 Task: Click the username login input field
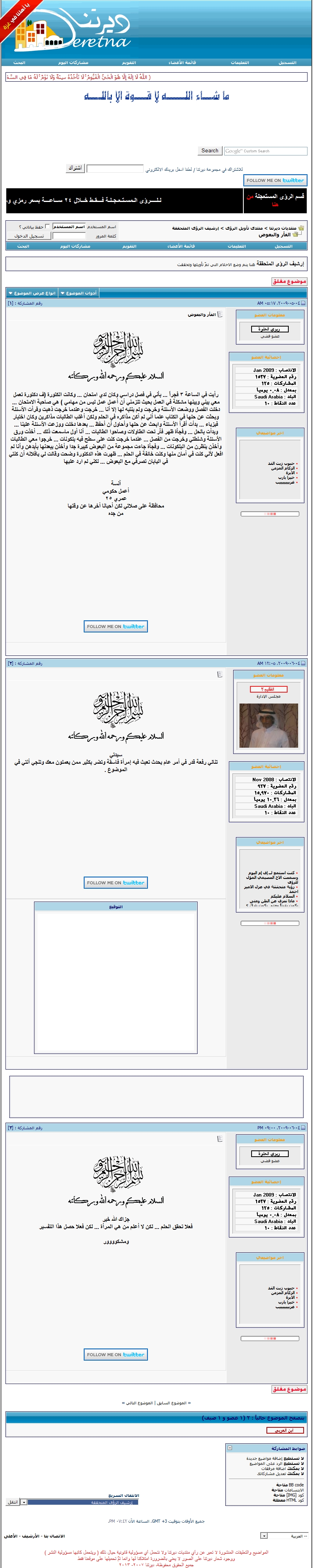(68, 227)
